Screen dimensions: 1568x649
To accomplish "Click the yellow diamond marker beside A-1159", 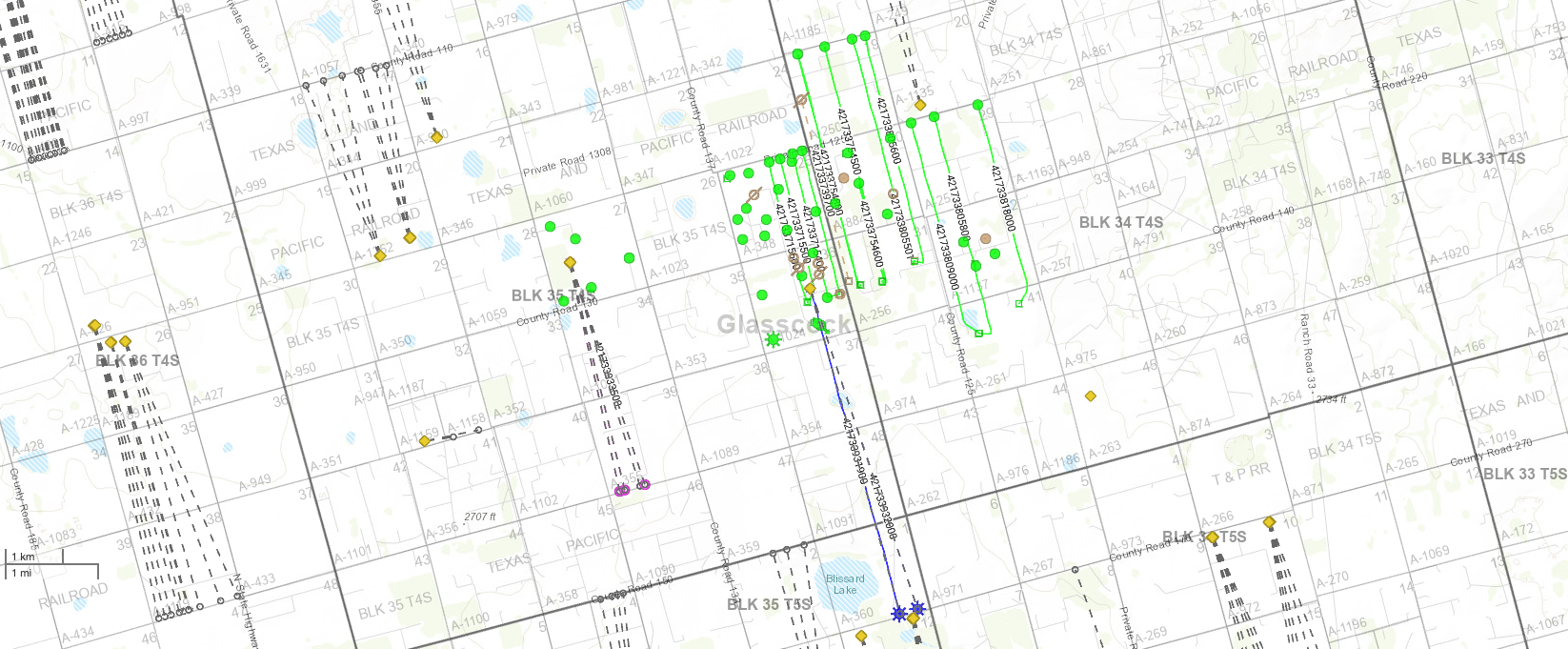I will coord(425,441).
